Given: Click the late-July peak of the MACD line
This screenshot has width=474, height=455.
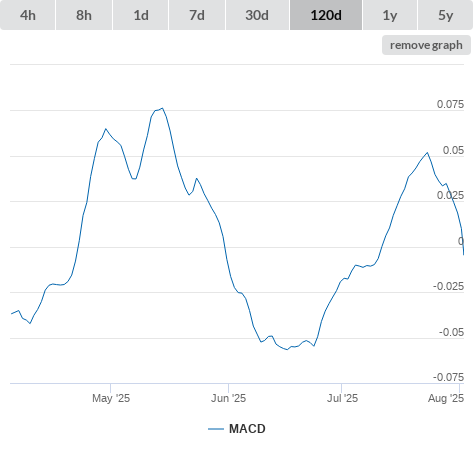Looking at the screenshot, I should (x=427, y=153).
